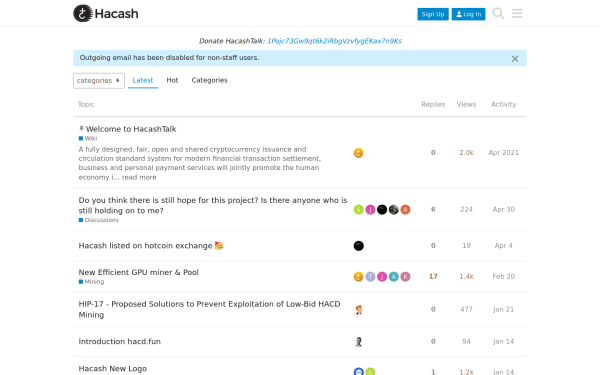Open the donate wallet address link
This screenshot has height=375, width=600.
tap(334, 41)
